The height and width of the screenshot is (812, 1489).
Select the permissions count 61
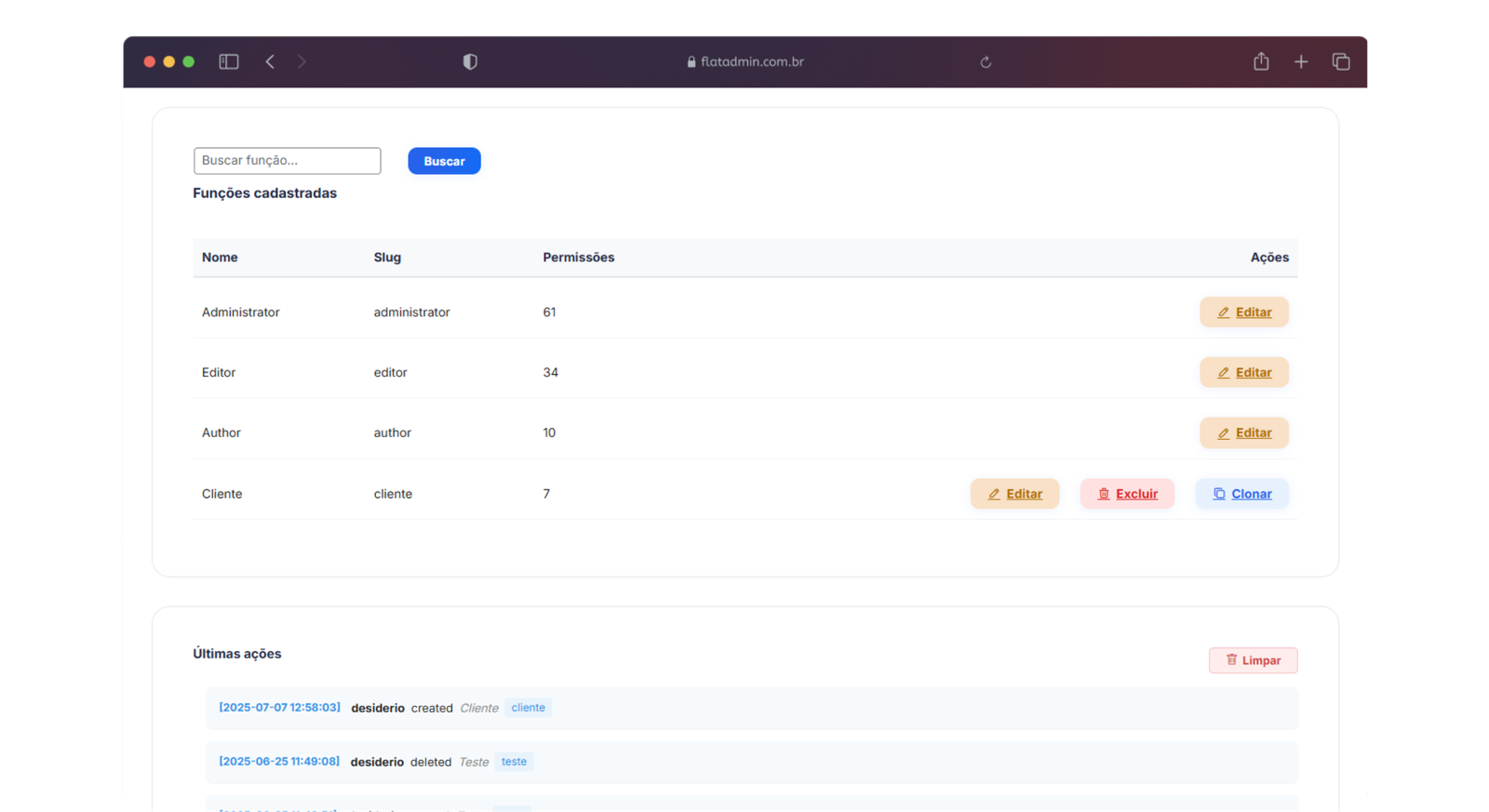coord(549,313)
